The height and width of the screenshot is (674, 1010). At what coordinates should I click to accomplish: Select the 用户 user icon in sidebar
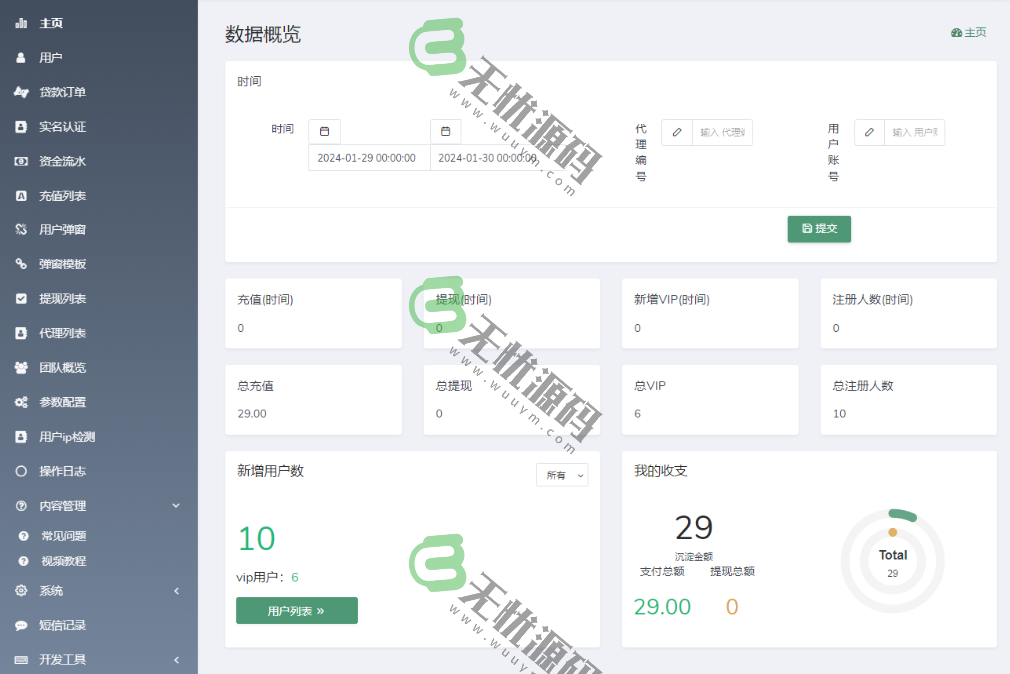click(22, 57)
